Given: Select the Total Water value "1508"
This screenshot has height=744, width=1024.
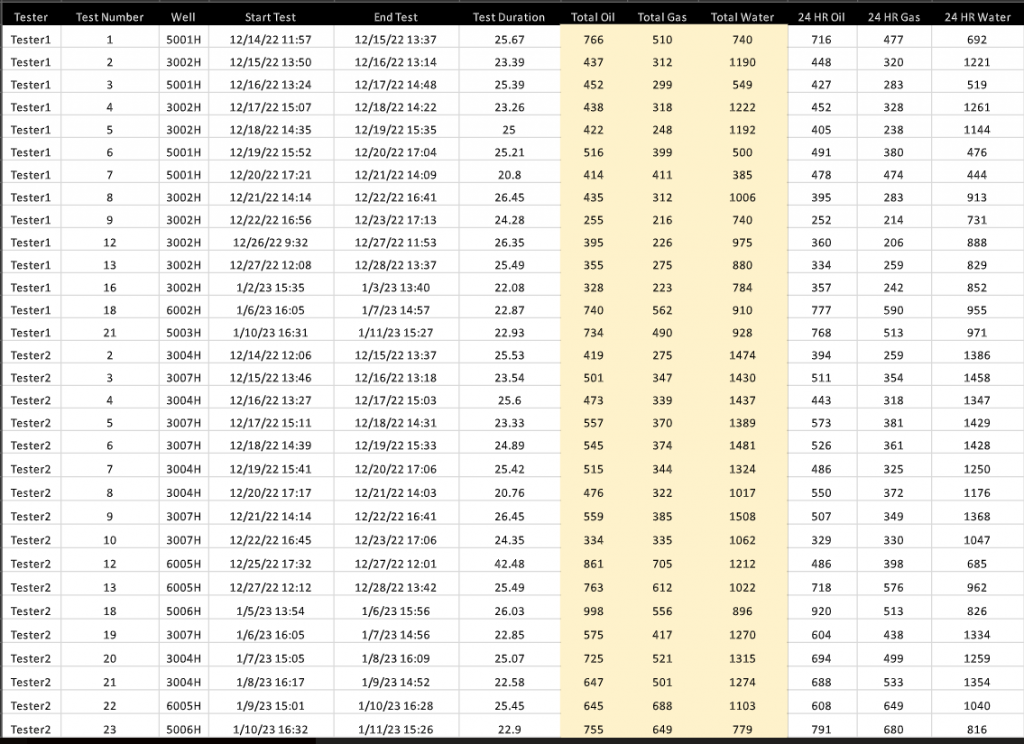Looking at the screenshot, I should point(743,517).
